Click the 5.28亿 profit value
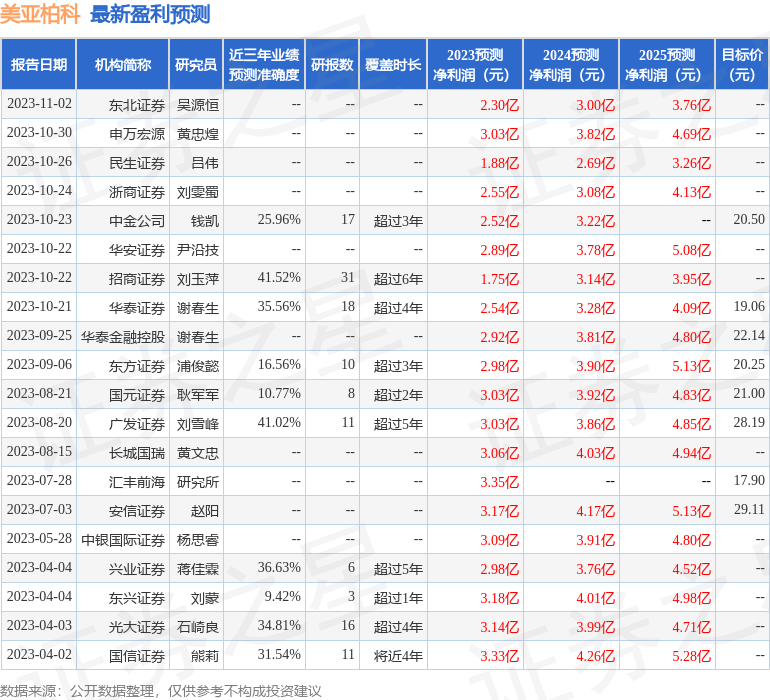Viewport: 770px width, 700px height. pyautogui.click(x=691, y=656)
